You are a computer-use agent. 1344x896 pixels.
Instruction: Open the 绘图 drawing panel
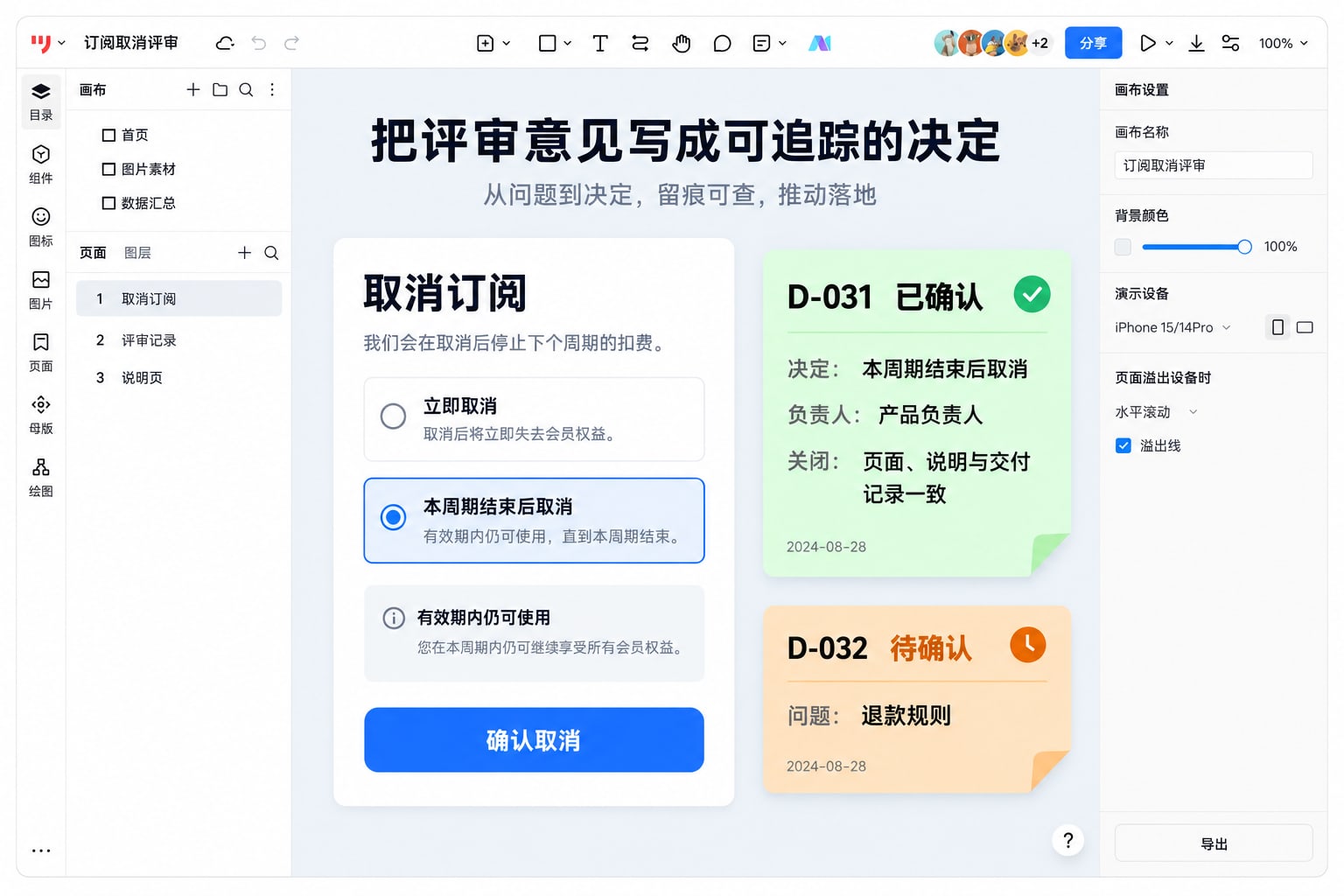pos(40,477)
